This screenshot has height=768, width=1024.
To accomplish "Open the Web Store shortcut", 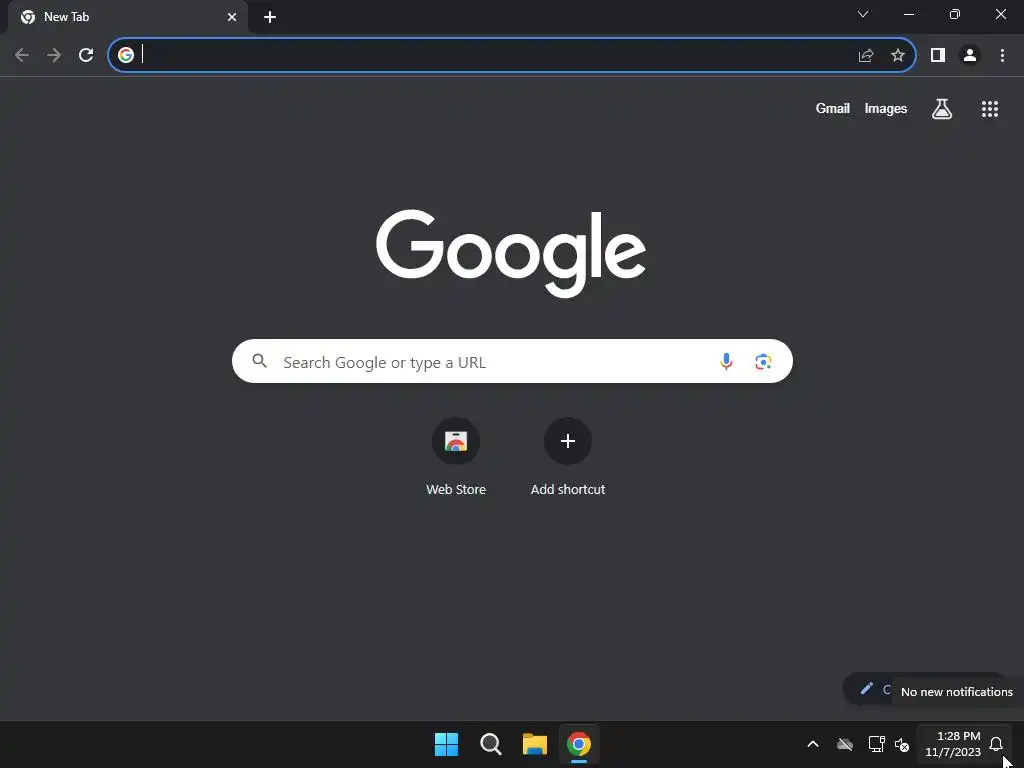I will click(x=456, y=457).
